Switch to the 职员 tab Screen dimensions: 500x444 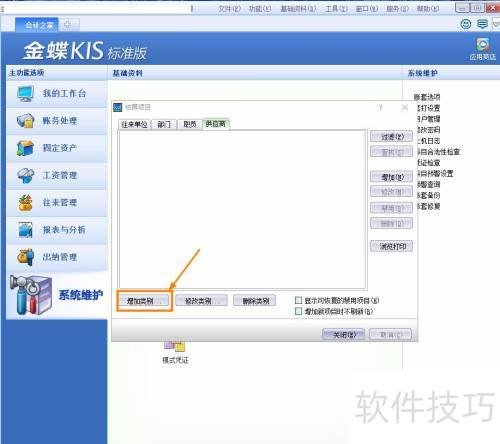coord(190,124)
